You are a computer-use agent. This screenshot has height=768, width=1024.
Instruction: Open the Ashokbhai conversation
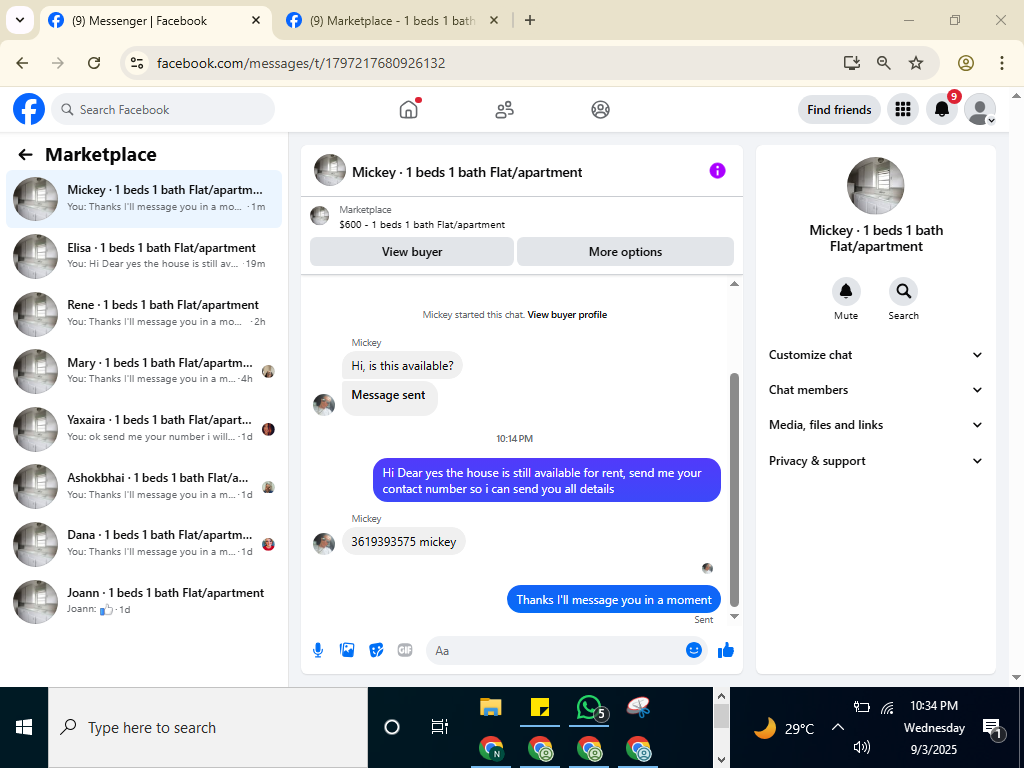pos(144,486)
